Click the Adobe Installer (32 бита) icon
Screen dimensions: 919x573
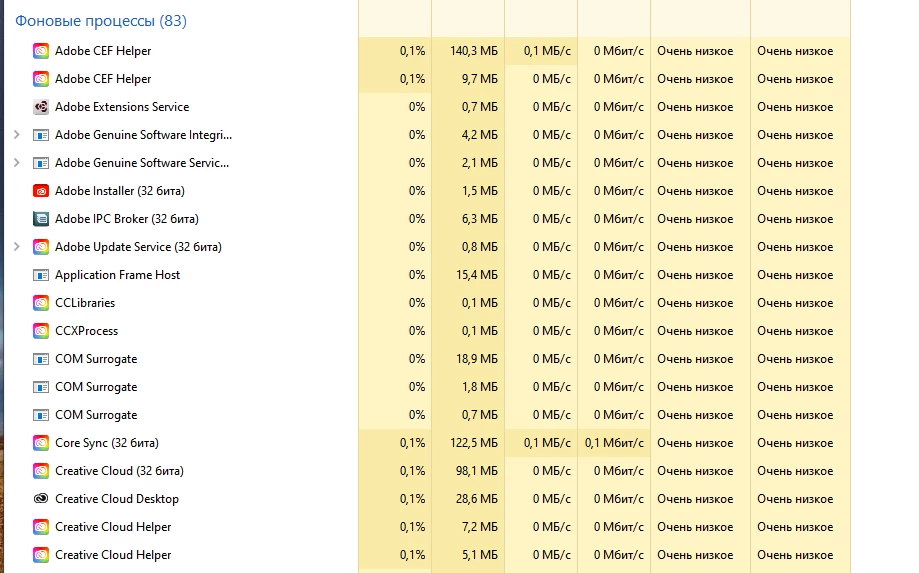[40, 191]
